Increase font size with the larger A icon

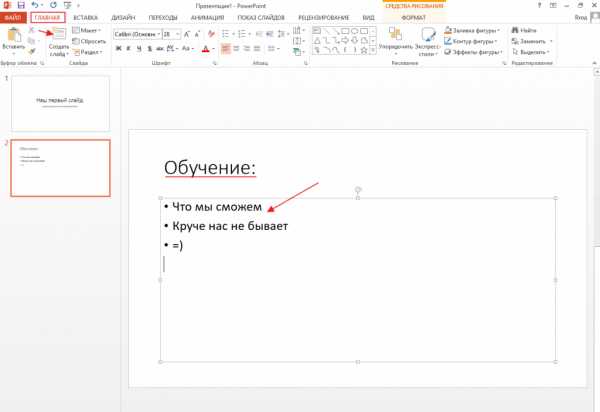coord(187,34)
